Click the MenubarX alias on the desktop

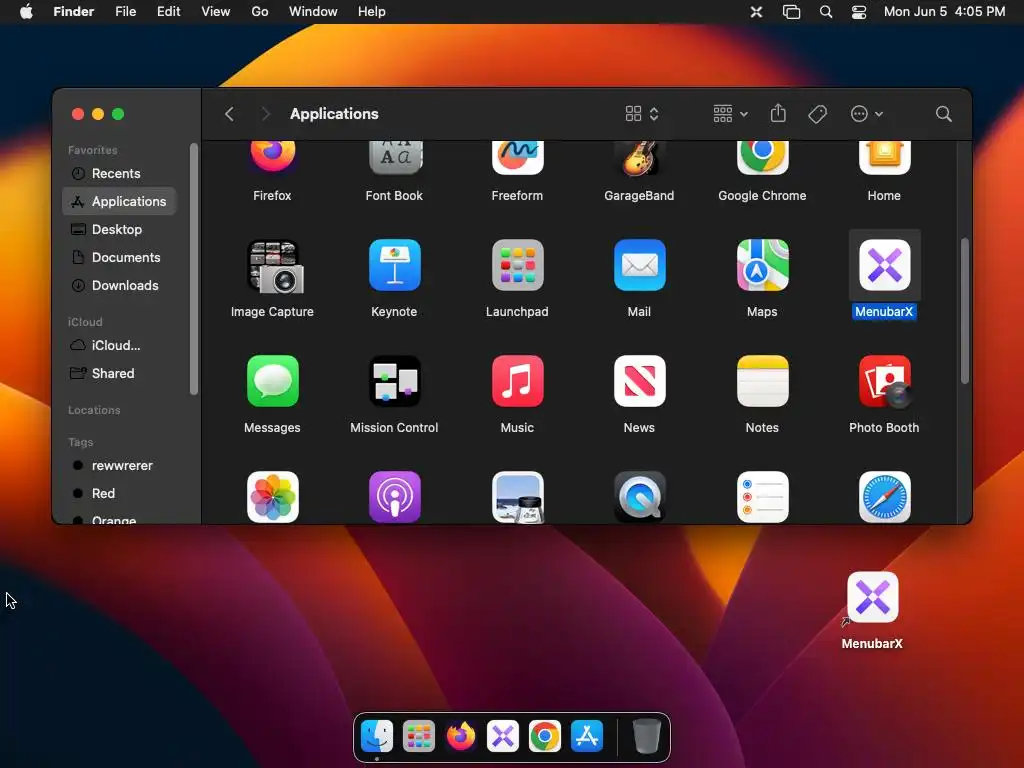(872, 598)
